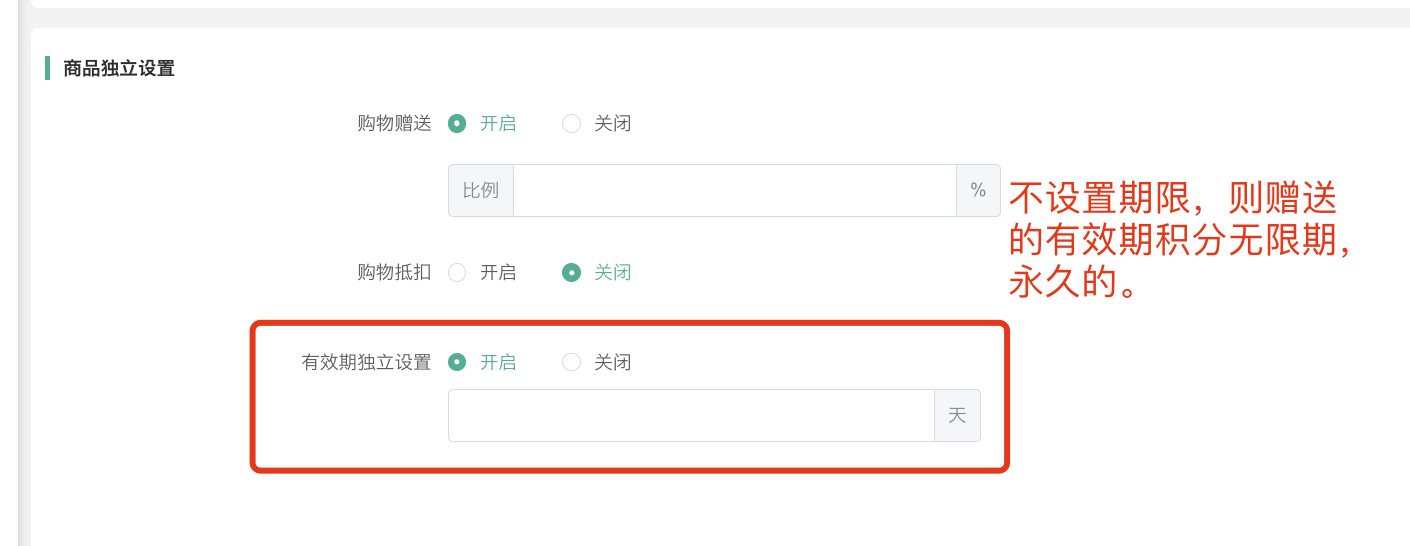Click the validity days input box
The height and width of the screenshot is (546, 1410).
click(691, 415)
